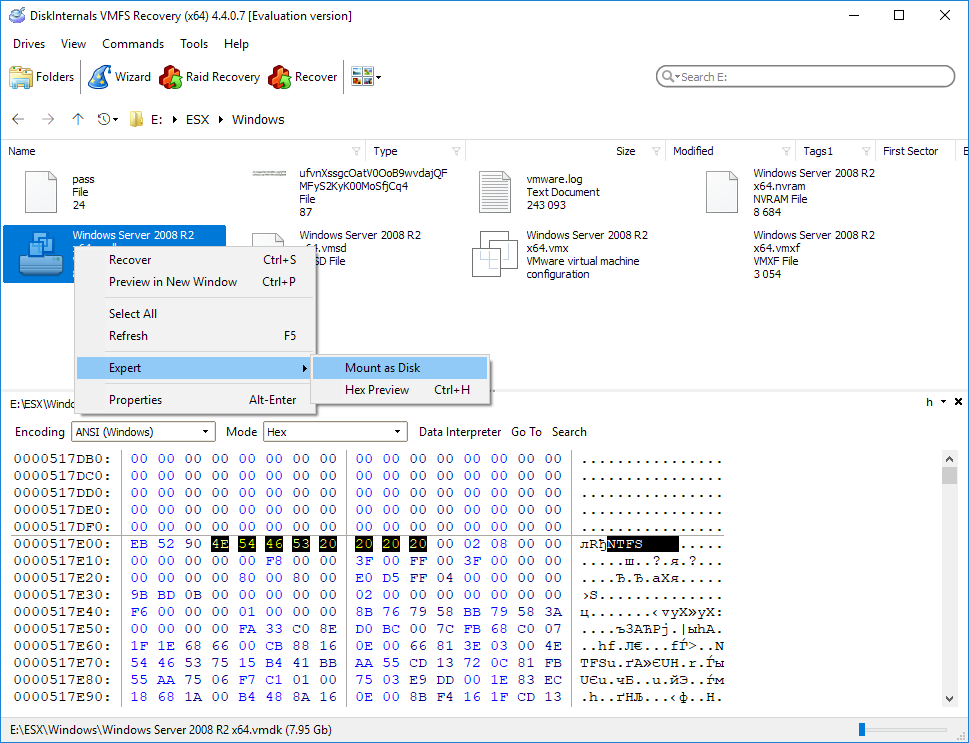Image resolution: width=969 pixels, height=743 pixels.
Task: Choose Preview in New Window
Action: 195,282
